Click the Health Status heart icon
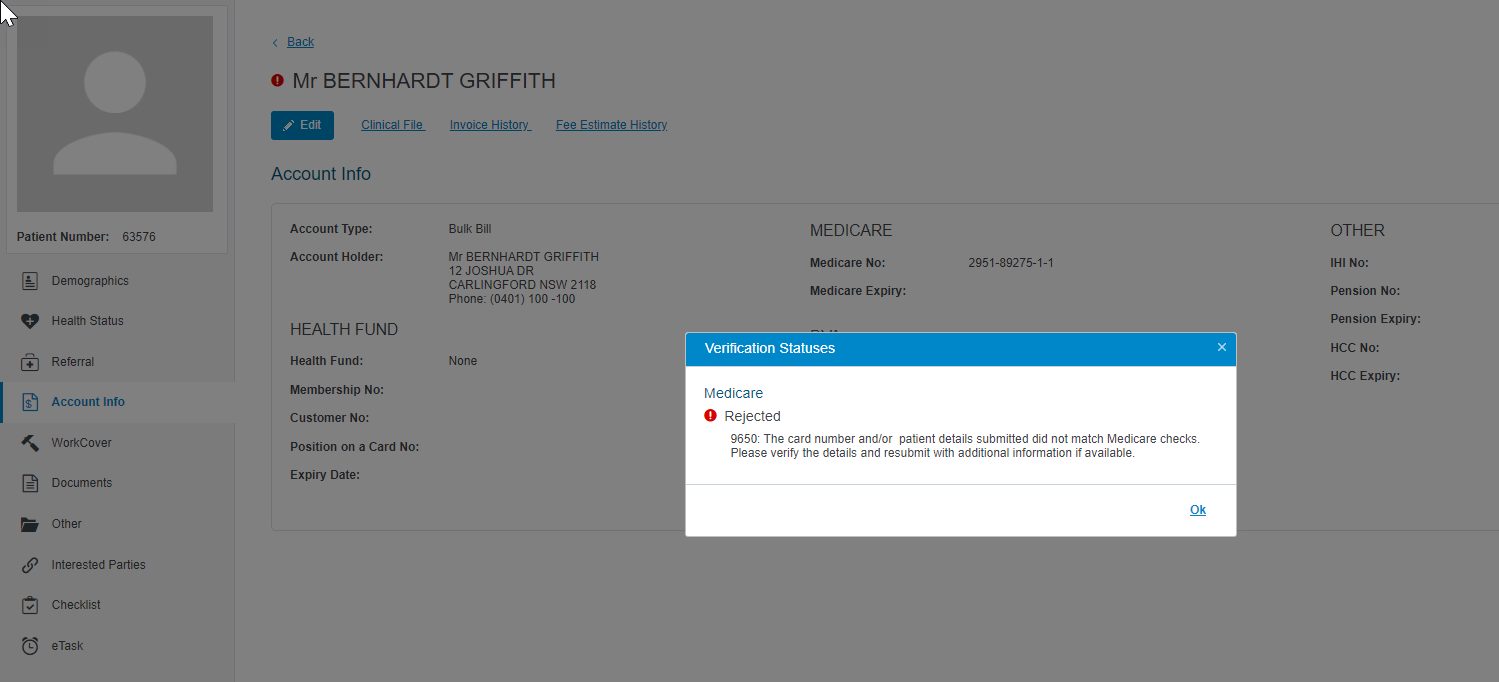This screenshot has height=682, width=1499. [x=31, y=321]
